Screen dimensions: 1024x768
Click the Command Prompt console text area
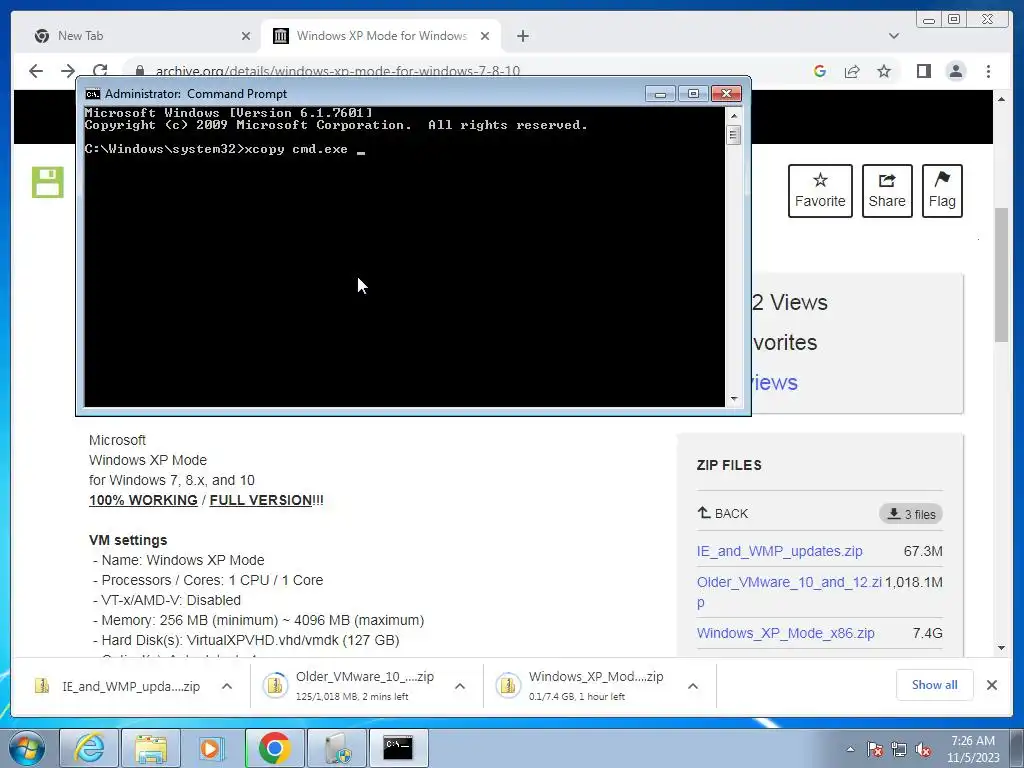pyautogui.click(x=404, y=257)
